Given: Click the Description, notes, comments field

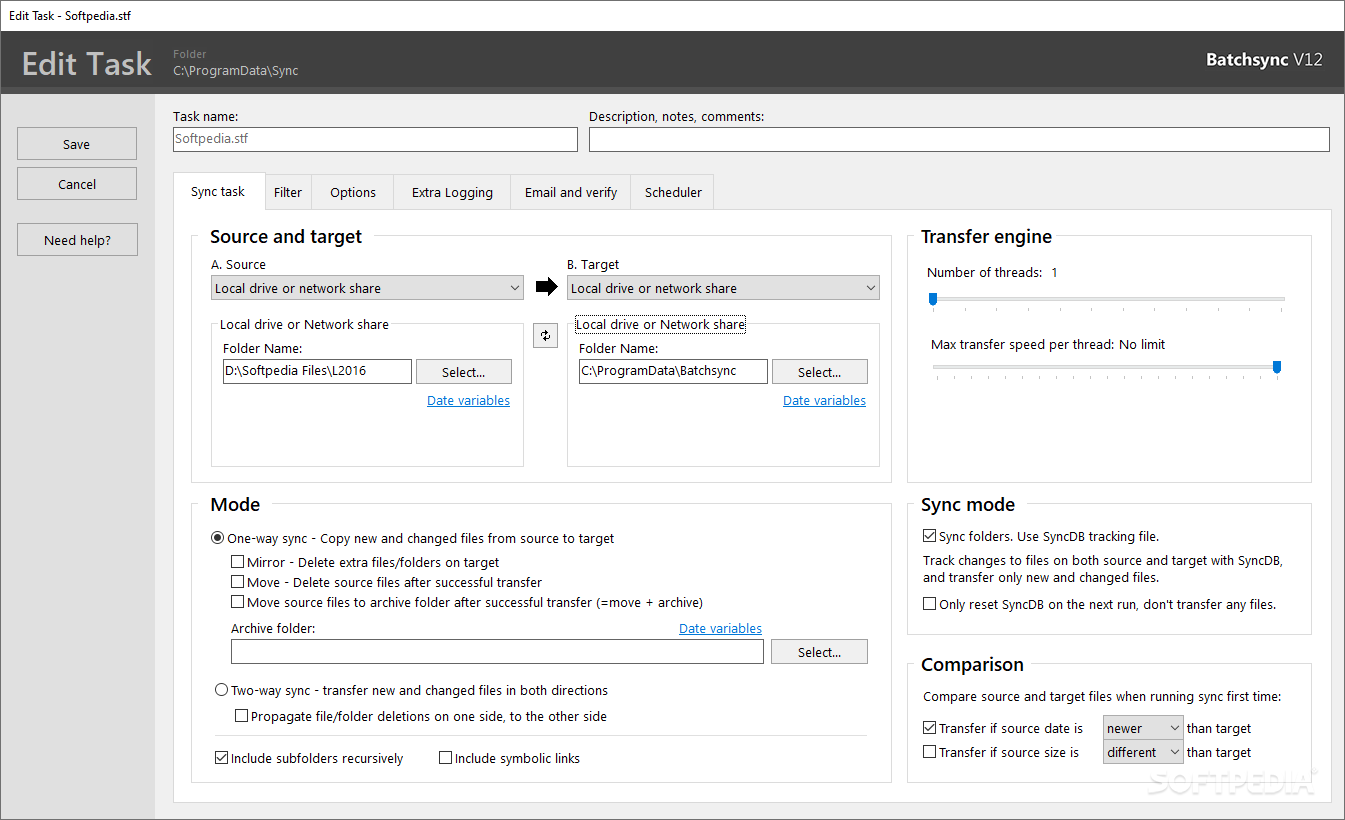Looking at the screenshot, I should pos(959,139).
